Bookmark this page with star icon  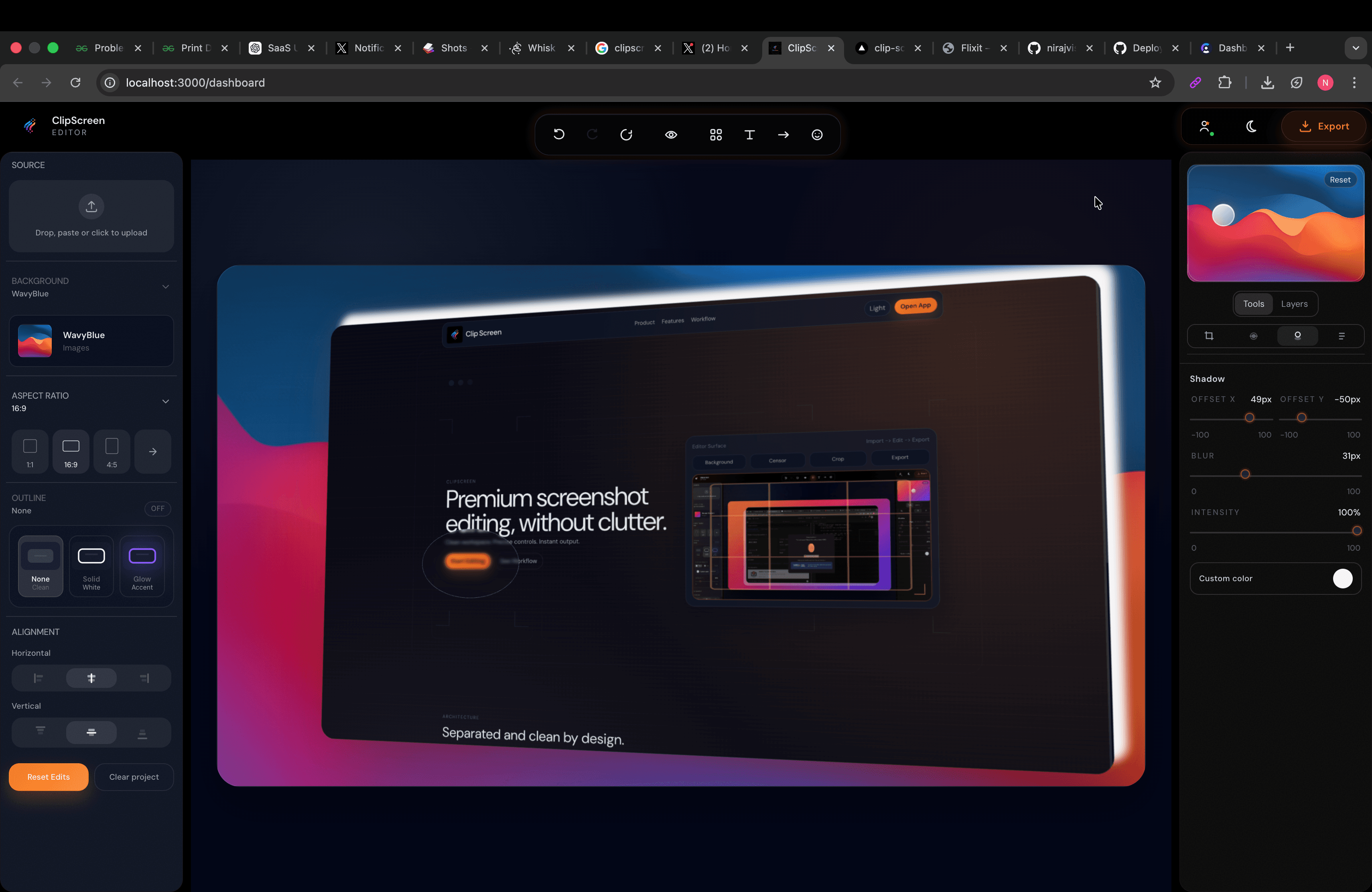1155,82
